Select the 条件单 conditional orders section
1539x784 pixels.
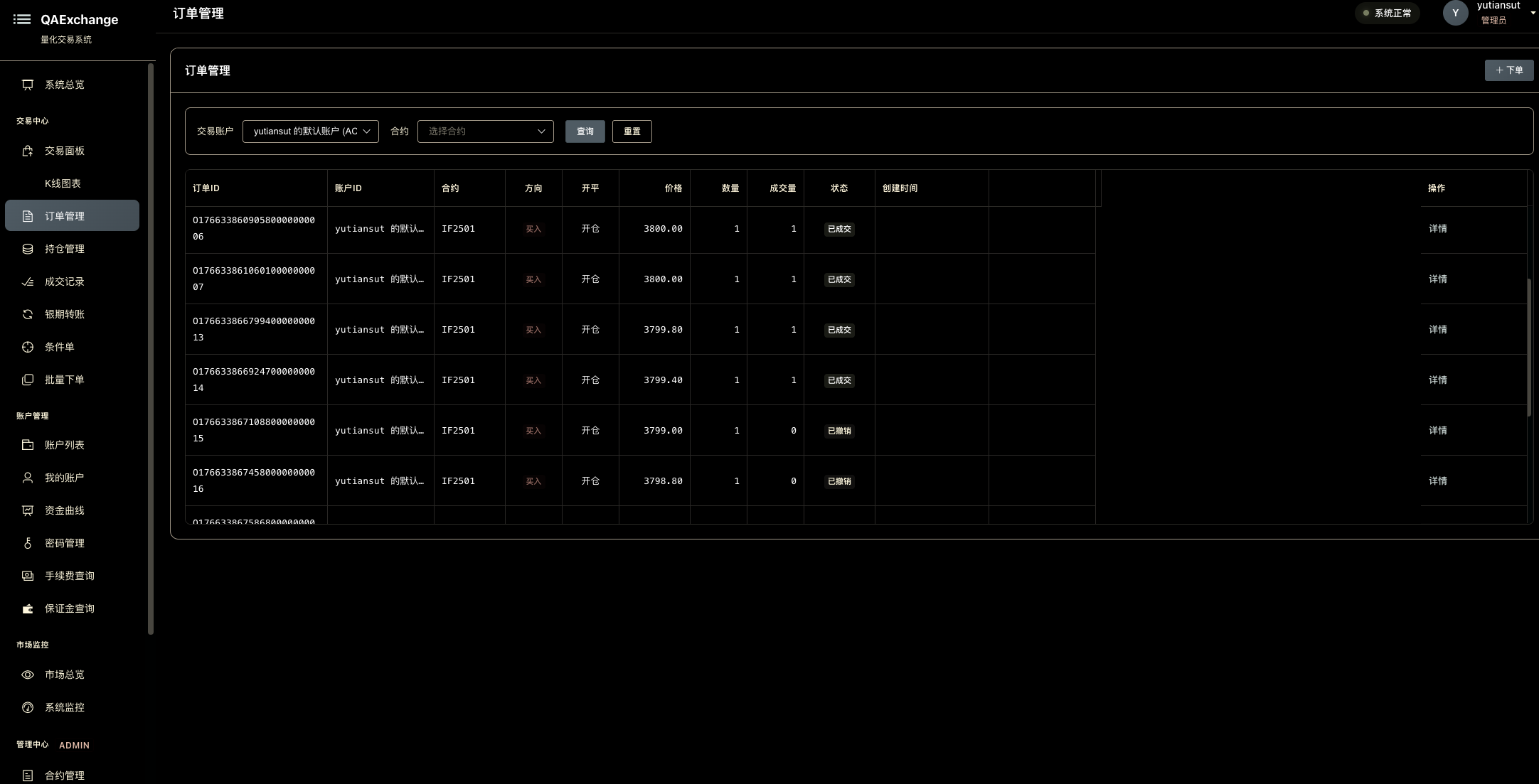59,347
